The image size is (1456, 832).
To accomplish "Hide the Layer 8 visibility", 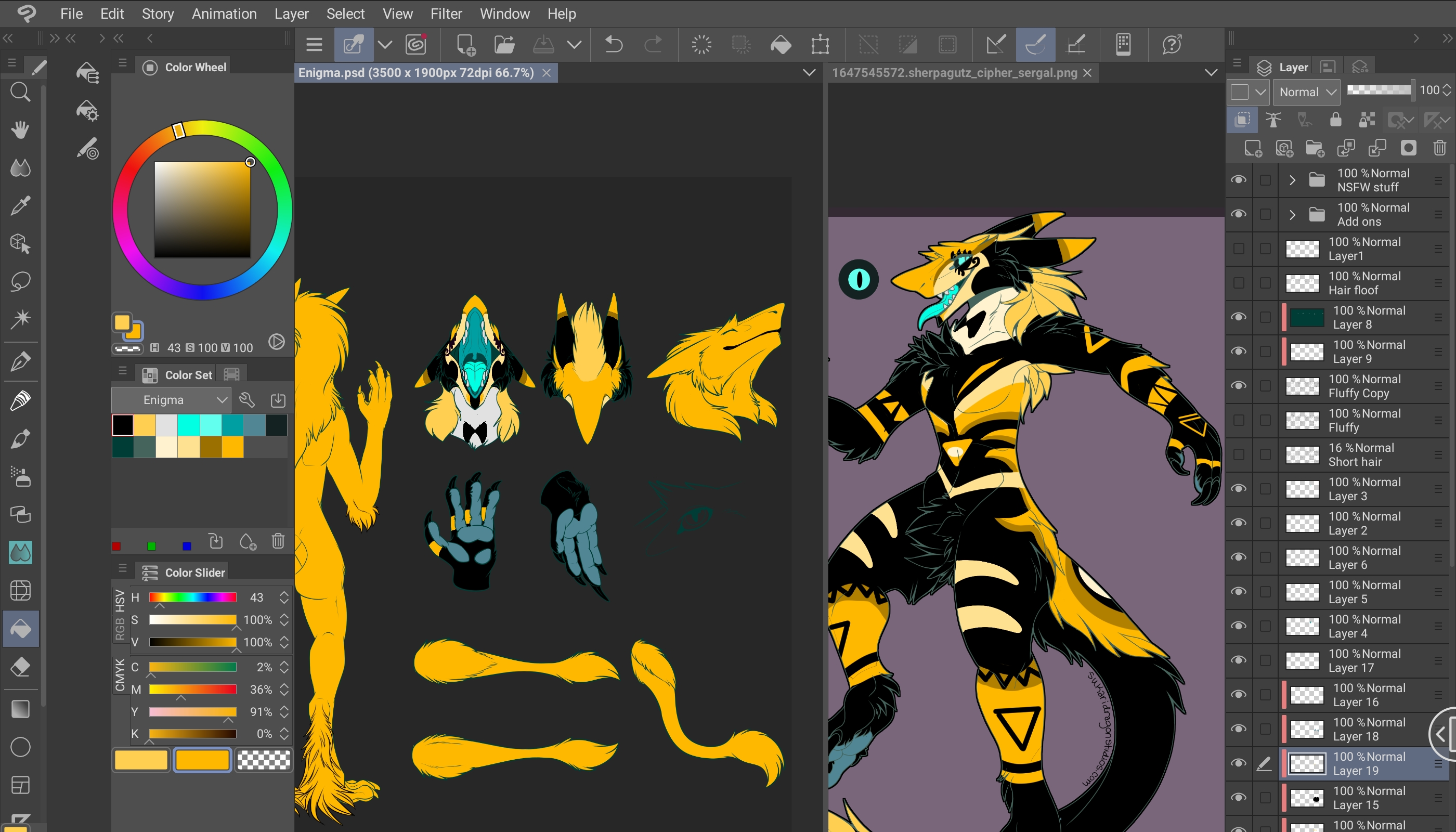I will coord(1238,317).
